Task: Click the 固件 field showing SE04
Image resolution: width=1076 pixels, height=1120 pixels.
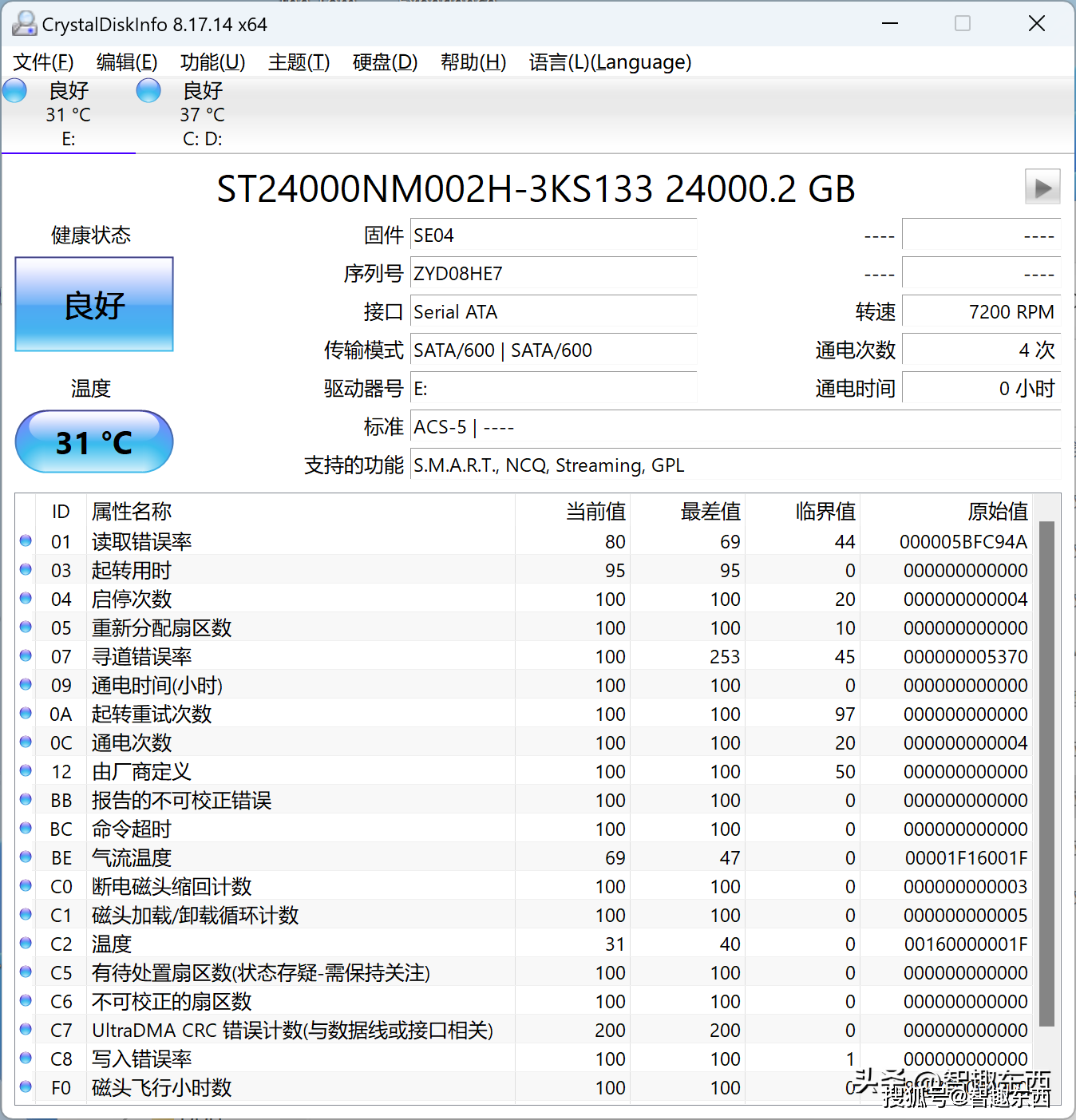Action: point(553,235)
